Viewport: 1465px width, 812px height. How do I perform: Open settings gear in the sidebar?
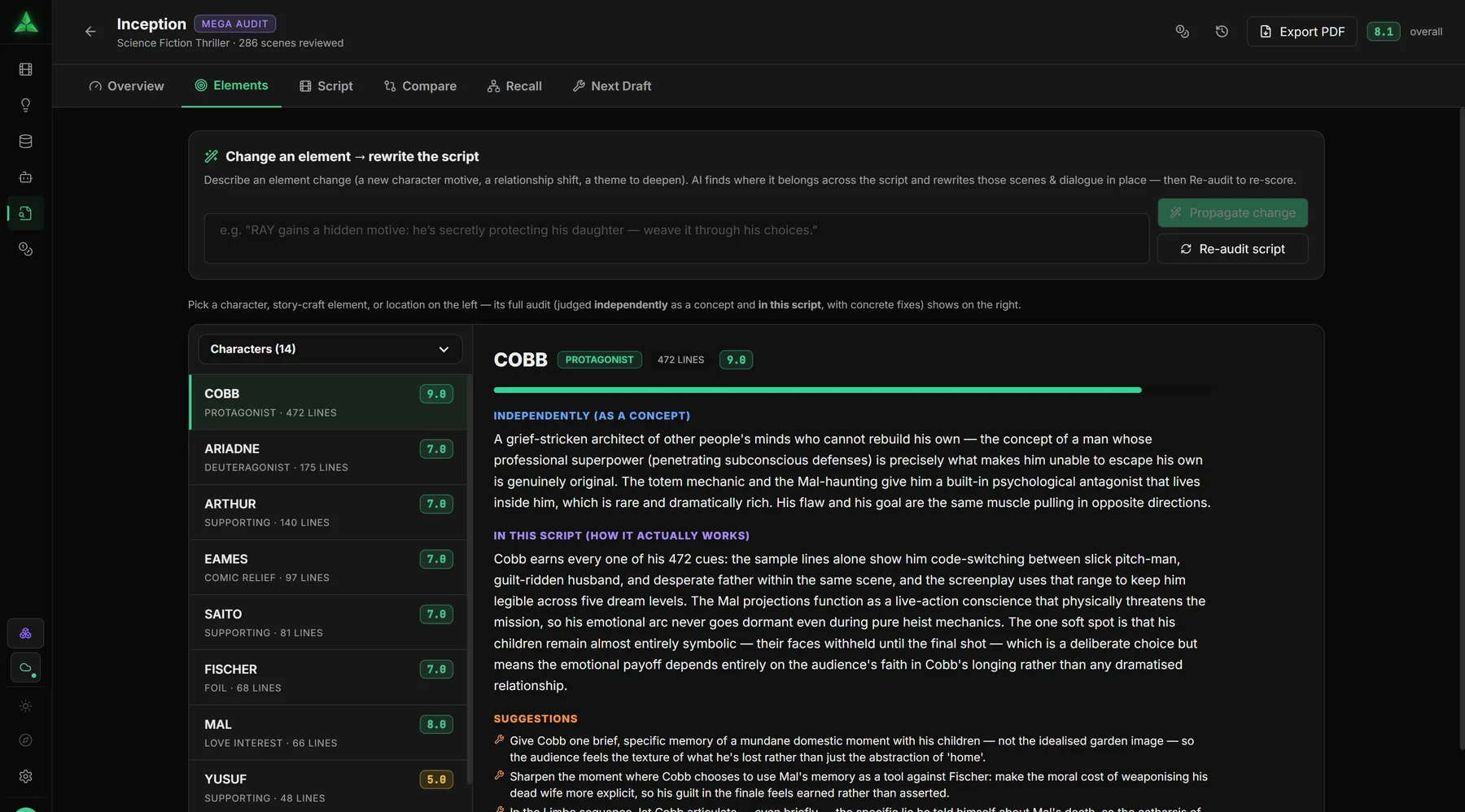pyautogui.click(x=26, y=776)
